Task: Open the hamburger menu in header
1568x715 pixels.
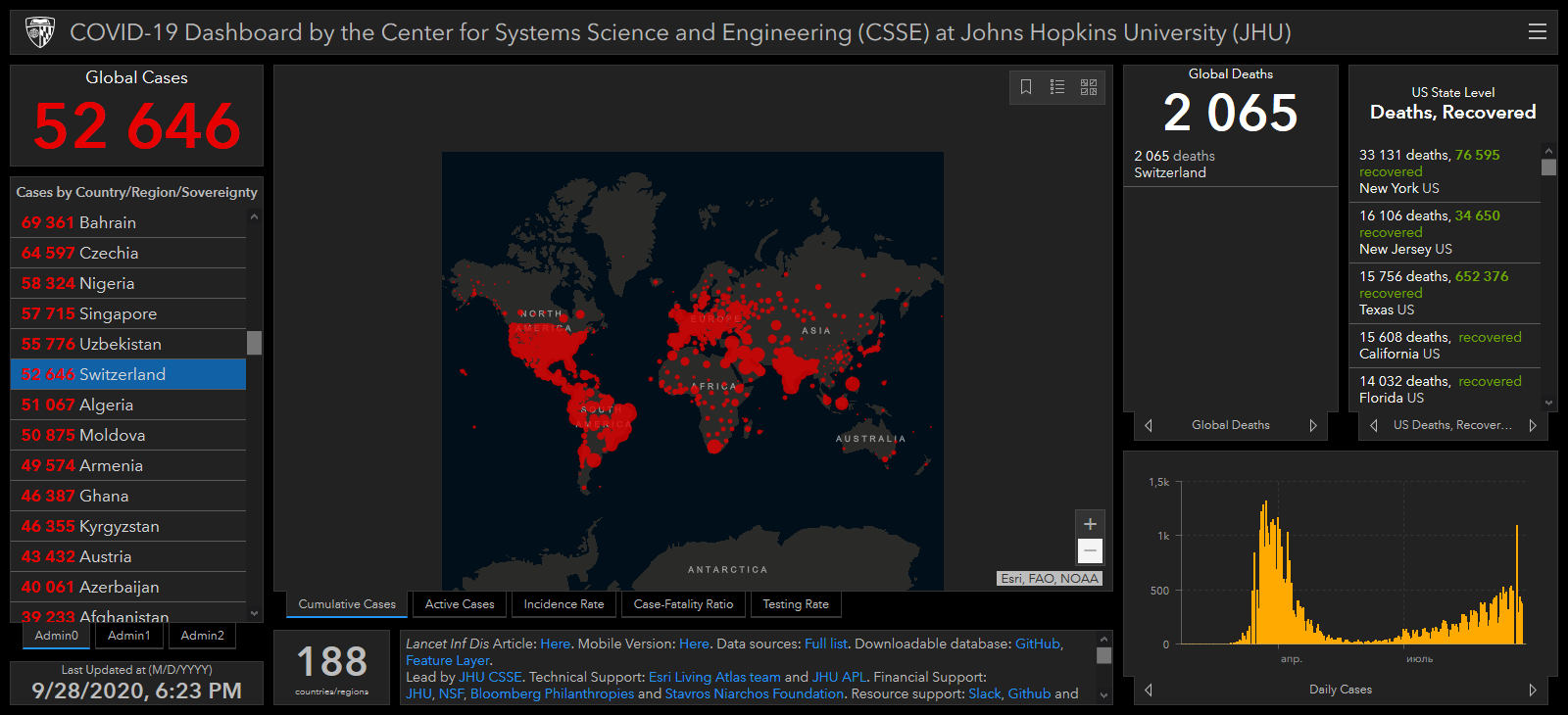Action: click(x=1538, y=31)
